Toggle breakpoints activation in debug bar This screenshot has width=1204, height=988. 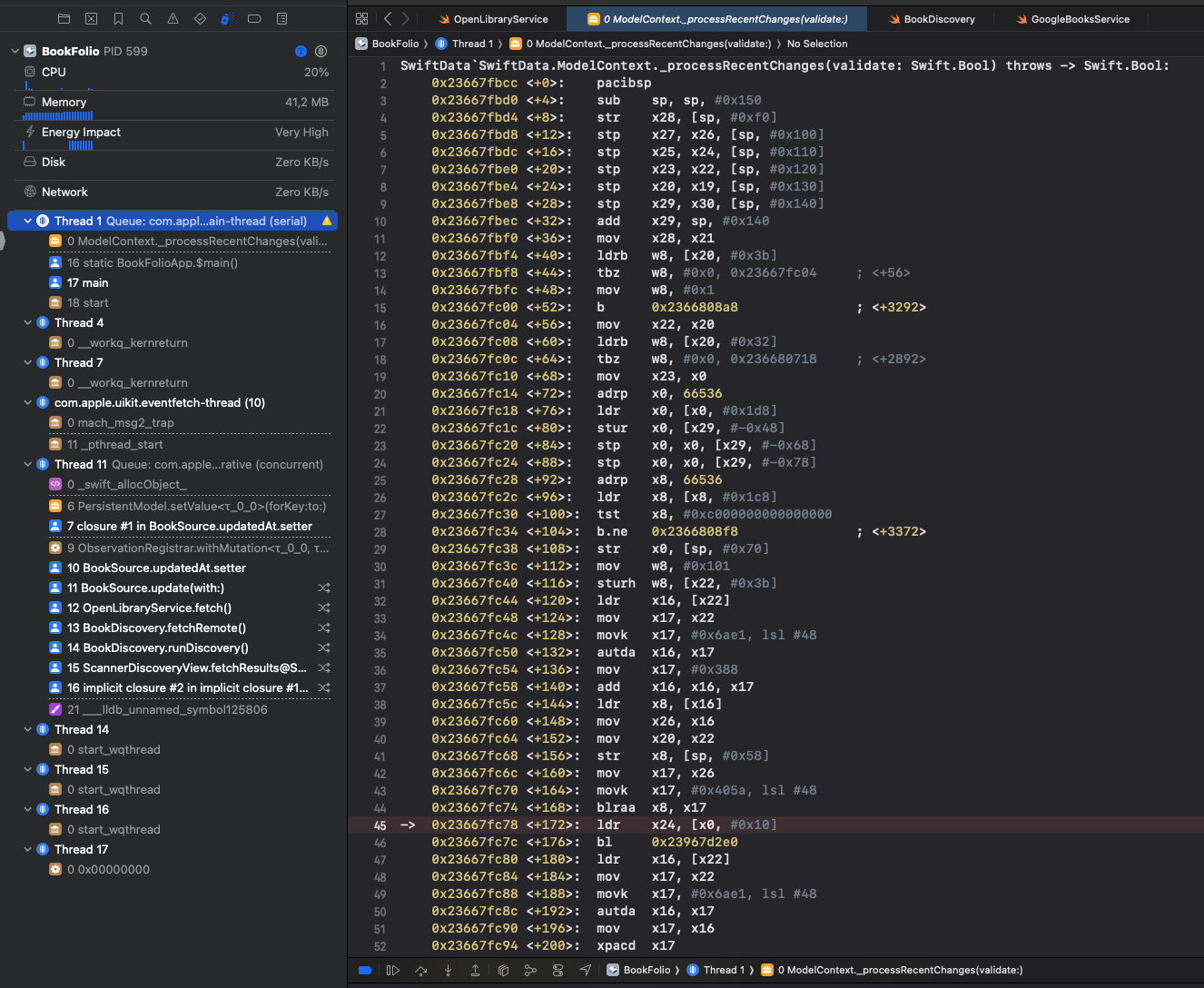365,970
